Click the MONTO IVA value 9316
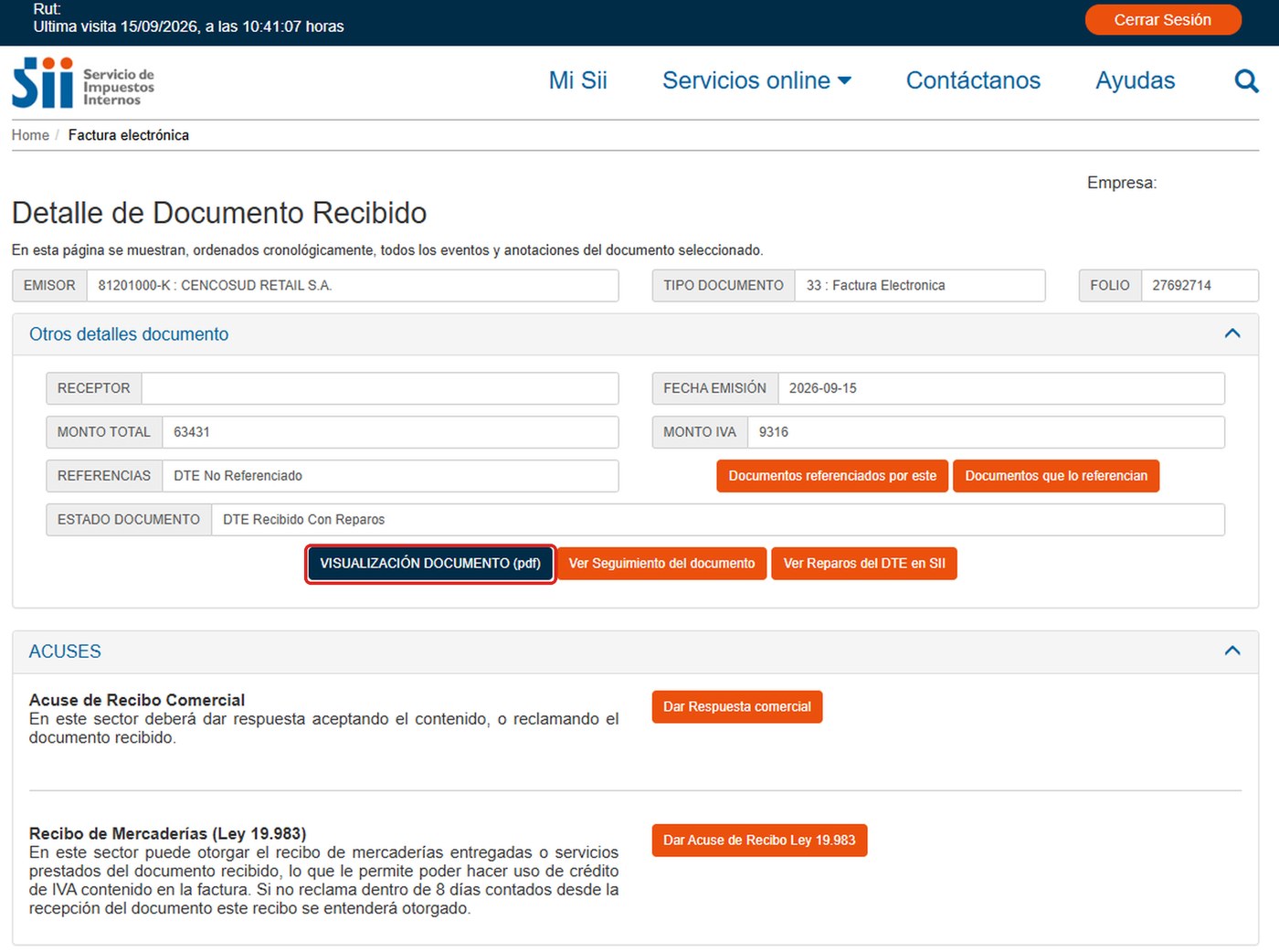The width and height of the screenshot is (1279, 952). [x=986, y=432]
